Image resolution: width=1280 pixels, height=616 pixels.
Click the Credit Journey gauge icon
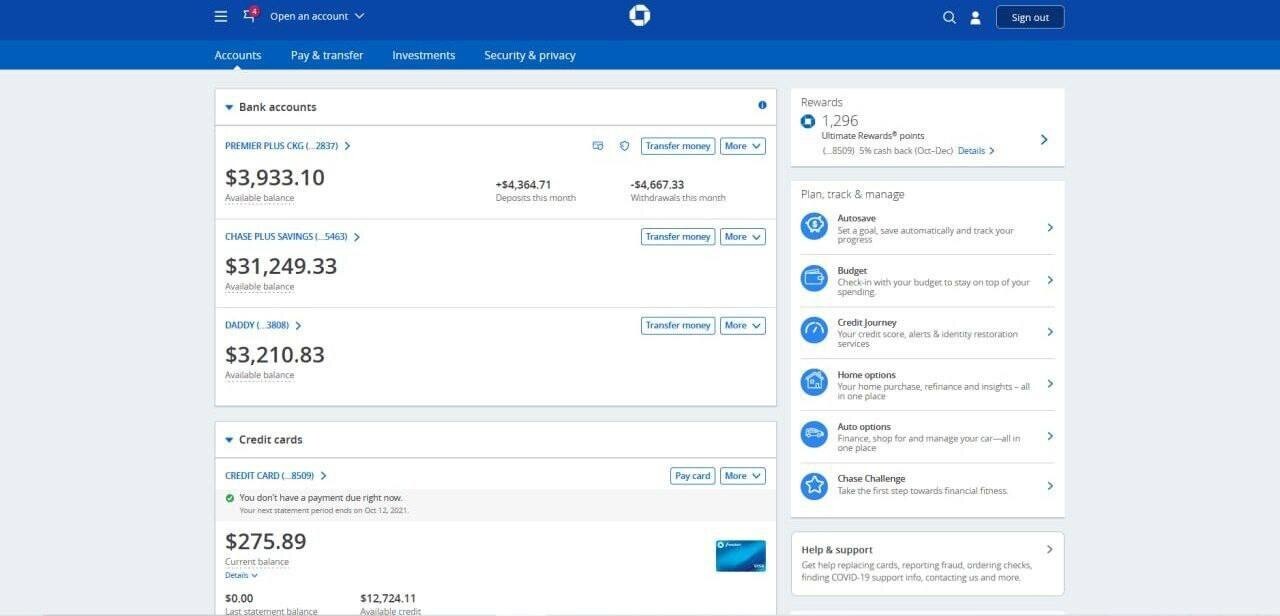814,331
